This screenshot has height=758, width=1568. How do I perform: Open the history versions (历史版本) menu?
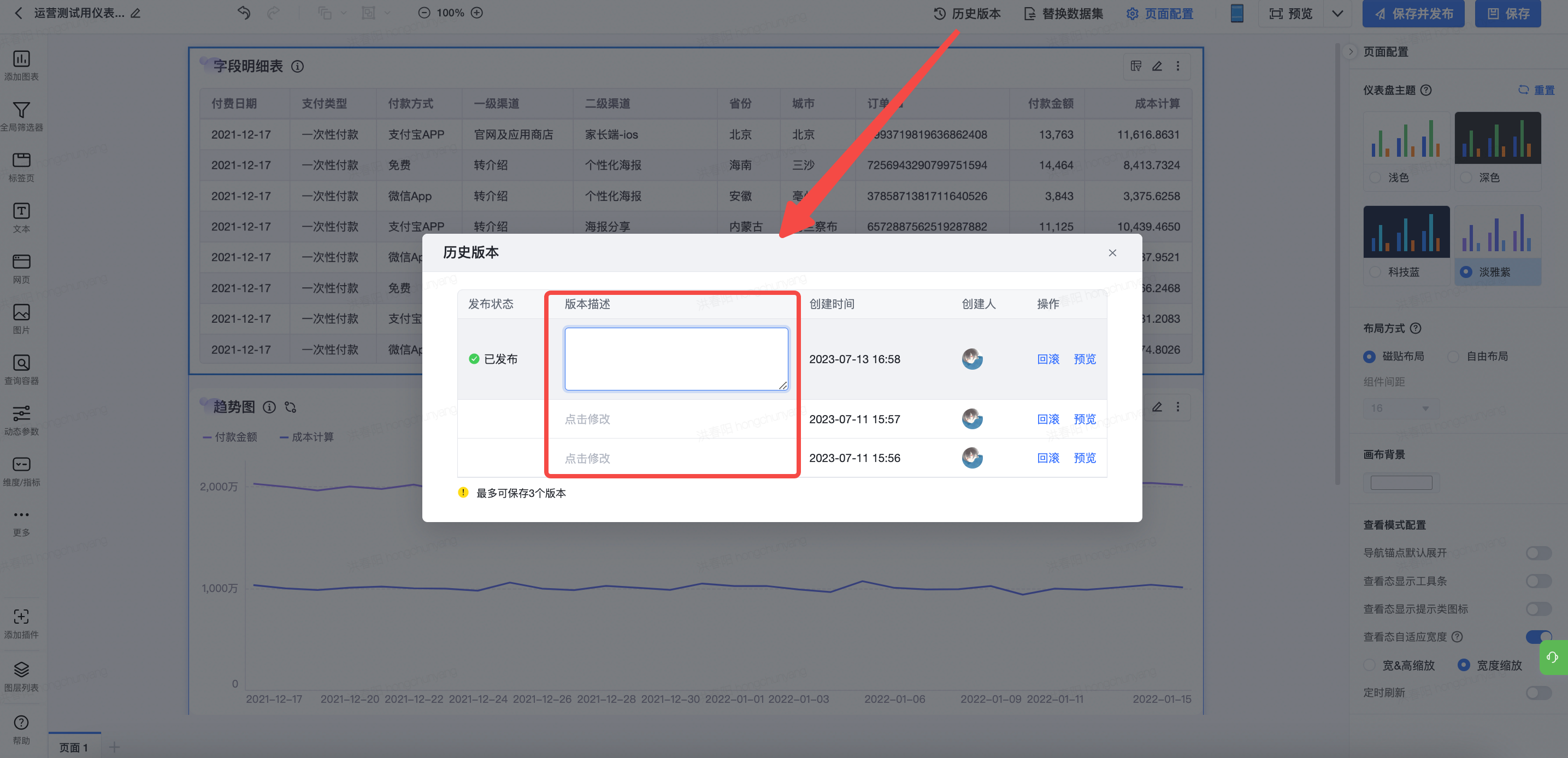click(966, 14)
